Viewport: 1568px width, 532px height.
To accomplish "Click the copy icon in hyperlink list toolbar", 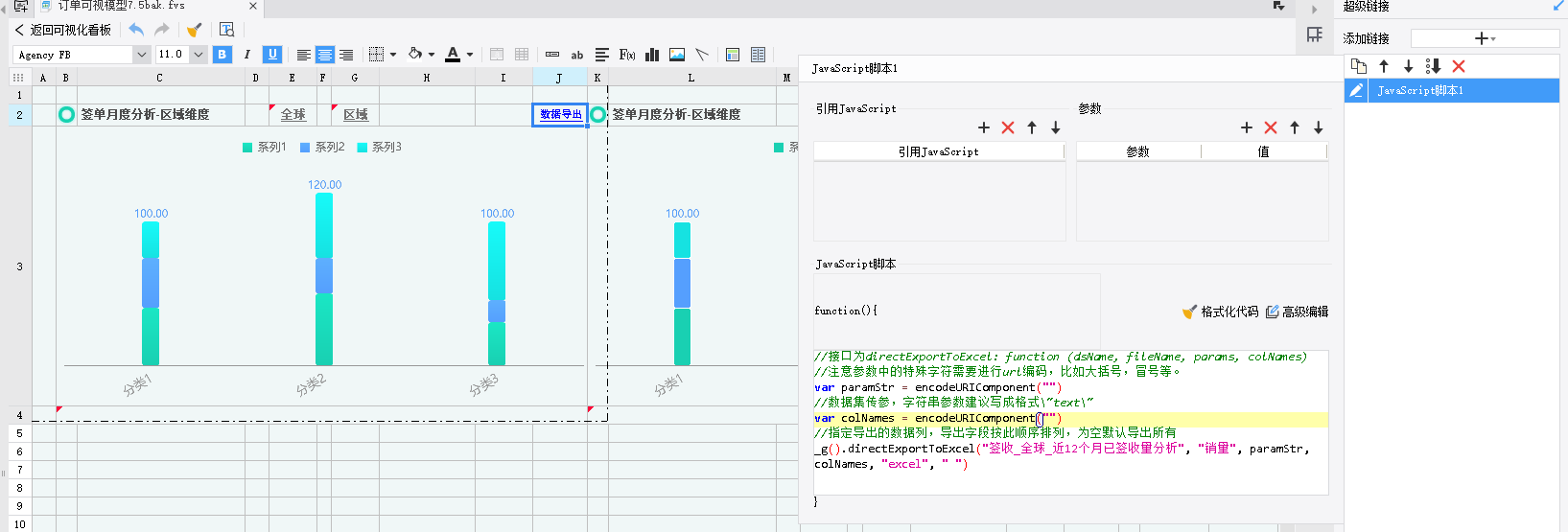I will pyautogui.click(x=1359, y=66).
